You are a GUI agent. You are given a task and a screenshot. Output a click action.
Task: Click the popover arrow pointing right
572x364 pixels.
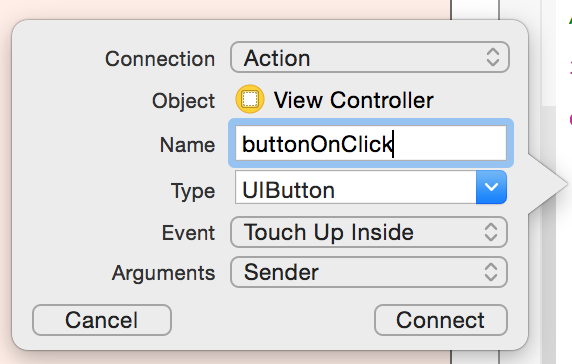click(547, 184)
